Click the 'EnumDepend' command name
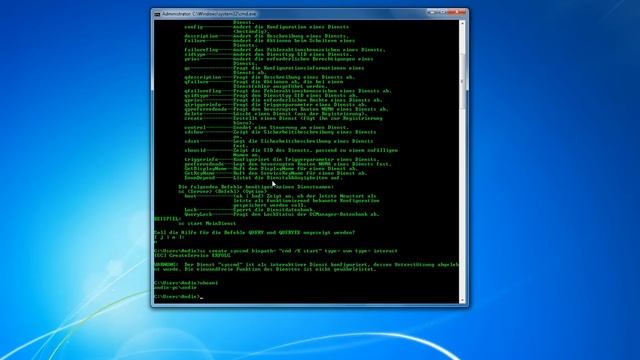The image size is (640, 360). click(x=199, y=178)
